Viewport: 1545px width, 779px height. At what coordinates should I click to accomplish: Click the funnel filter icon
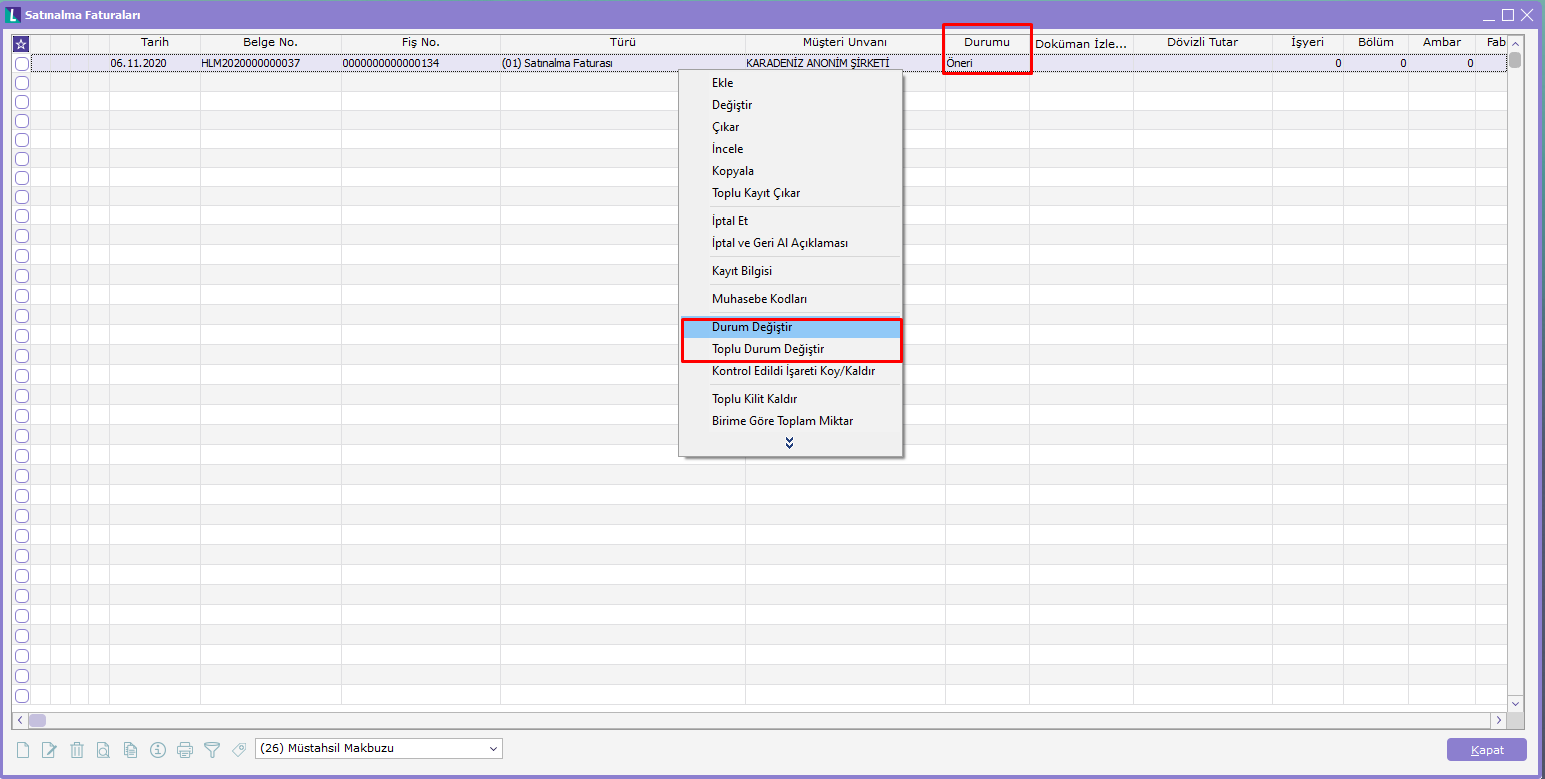211,749
